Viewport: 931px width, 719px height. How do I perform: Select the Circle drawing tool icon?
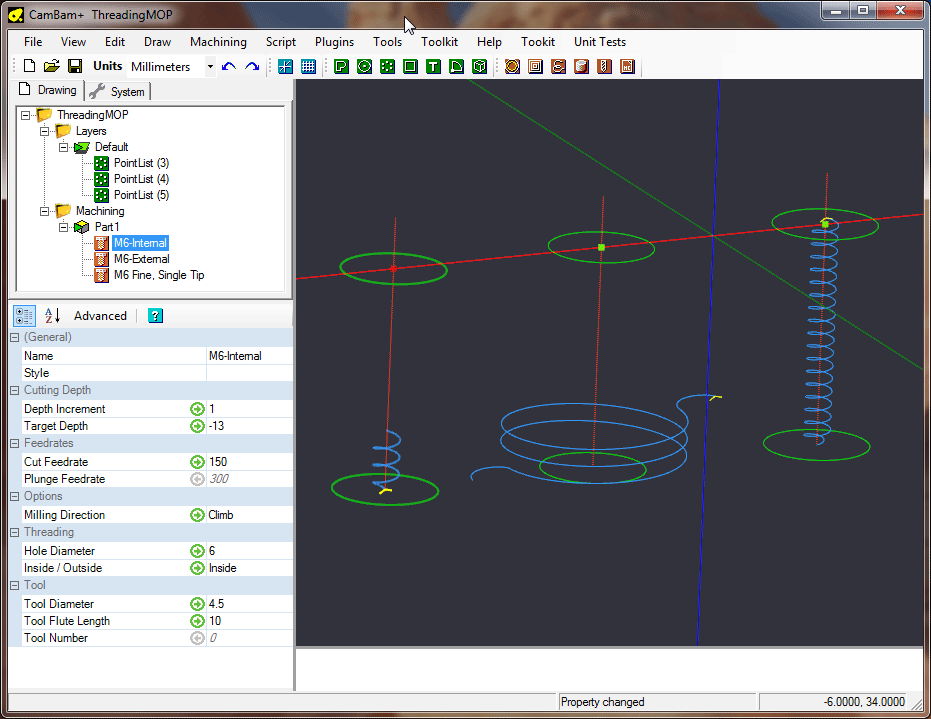point(364,67)
